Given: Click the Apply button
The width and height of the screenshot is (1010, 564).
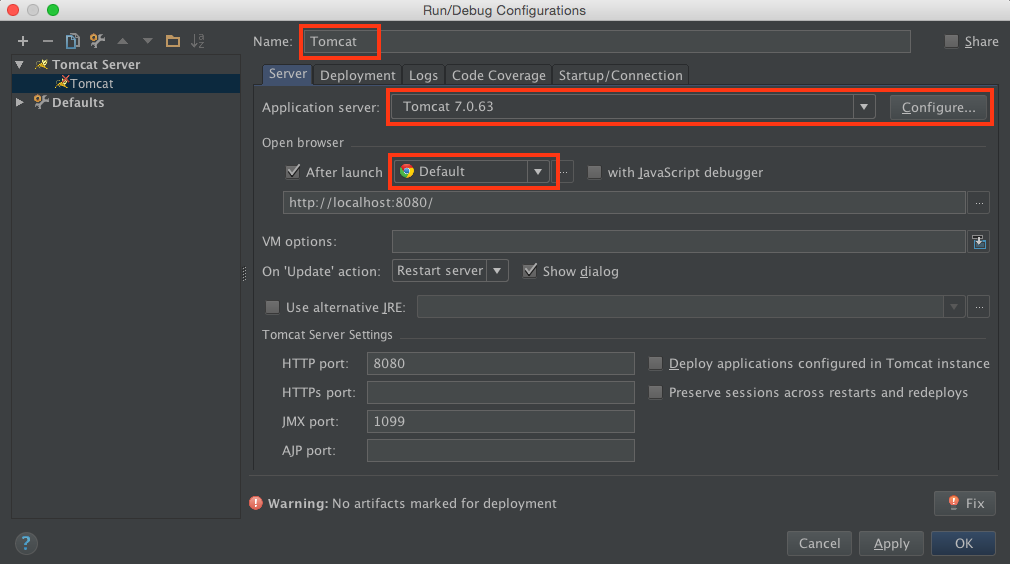Looking at the screenshot, I should (891, 543).
